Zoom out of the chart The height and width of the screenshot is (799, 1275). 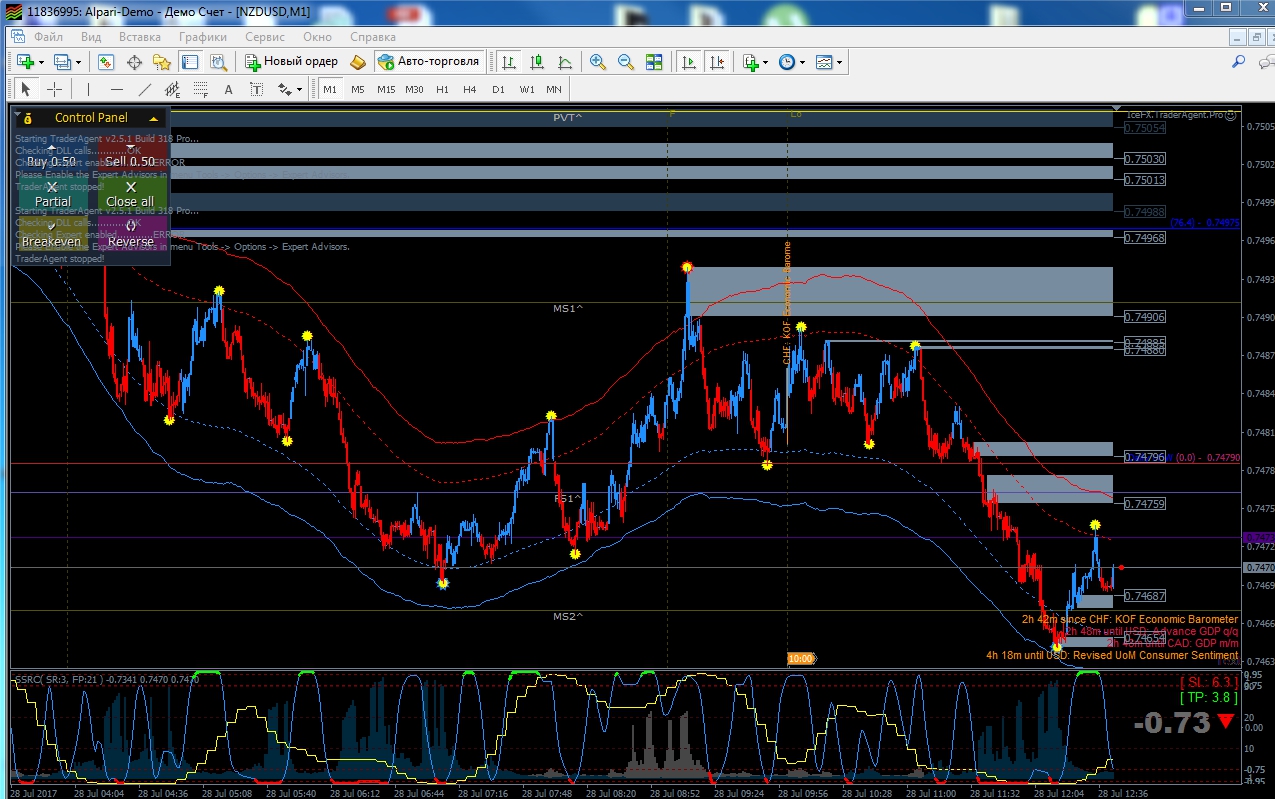coord(626,62)
